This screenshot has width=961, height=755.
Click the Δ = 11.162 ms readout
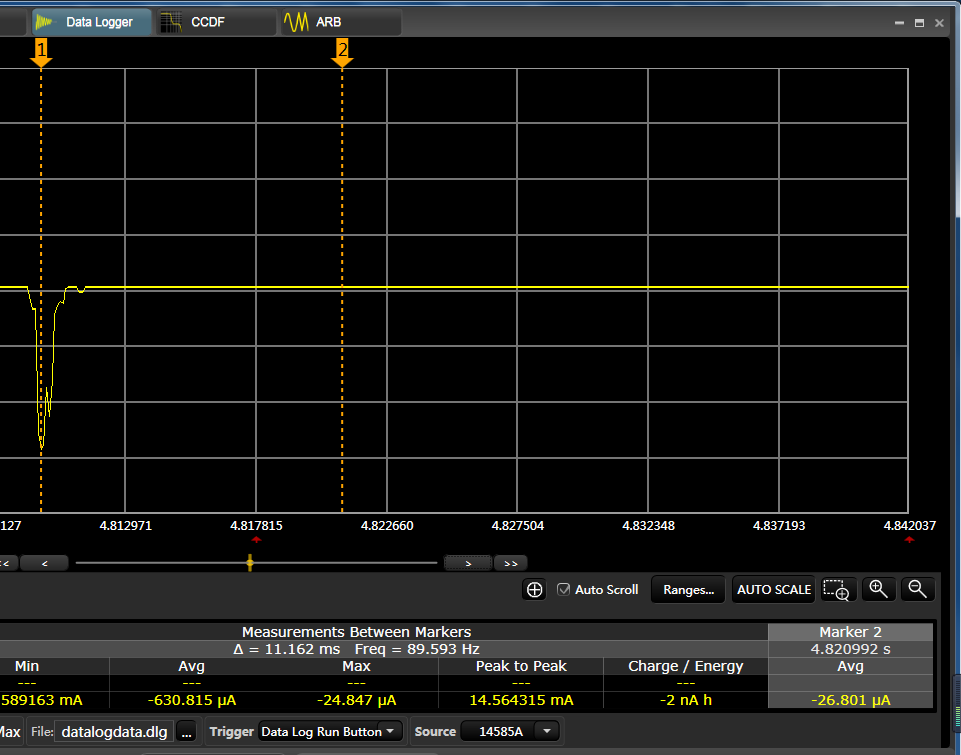(286, 649)
